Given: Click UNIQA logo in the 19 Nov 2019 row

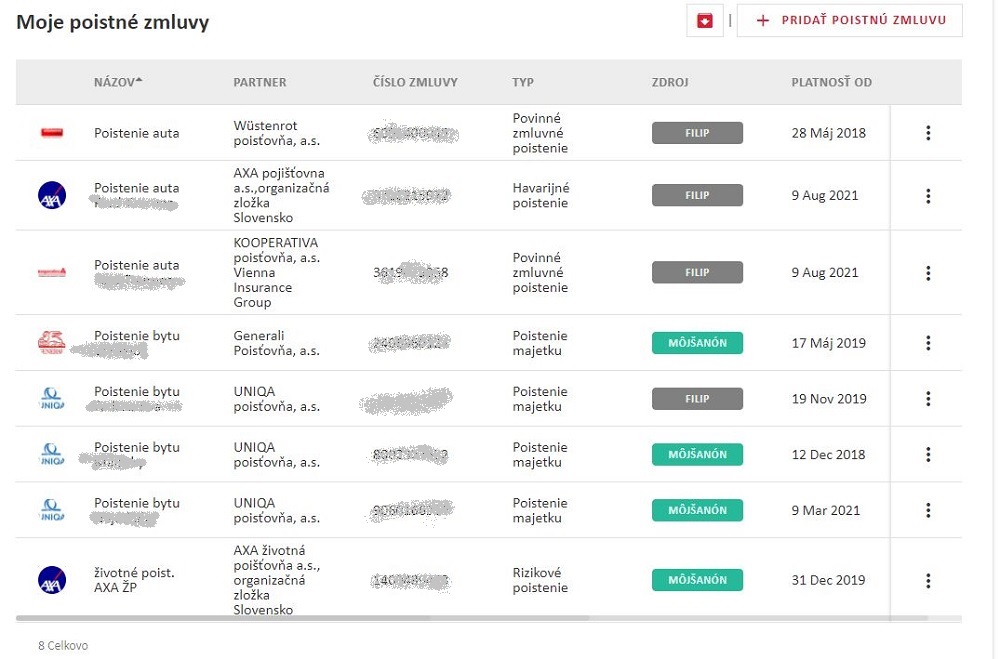Looking at the screenshot, I should pyautogui.click(x=52, y=399).
